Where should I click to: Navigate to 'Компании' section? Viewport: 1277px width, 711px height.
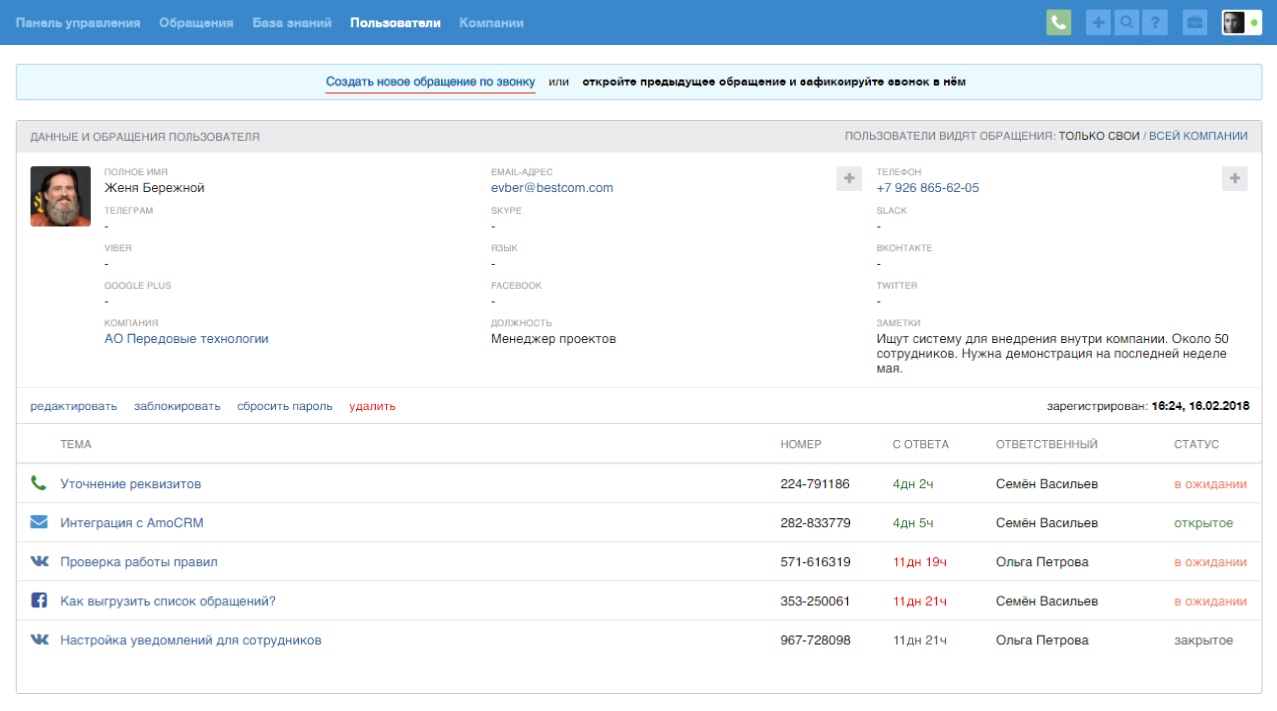(x=491, y=23)
